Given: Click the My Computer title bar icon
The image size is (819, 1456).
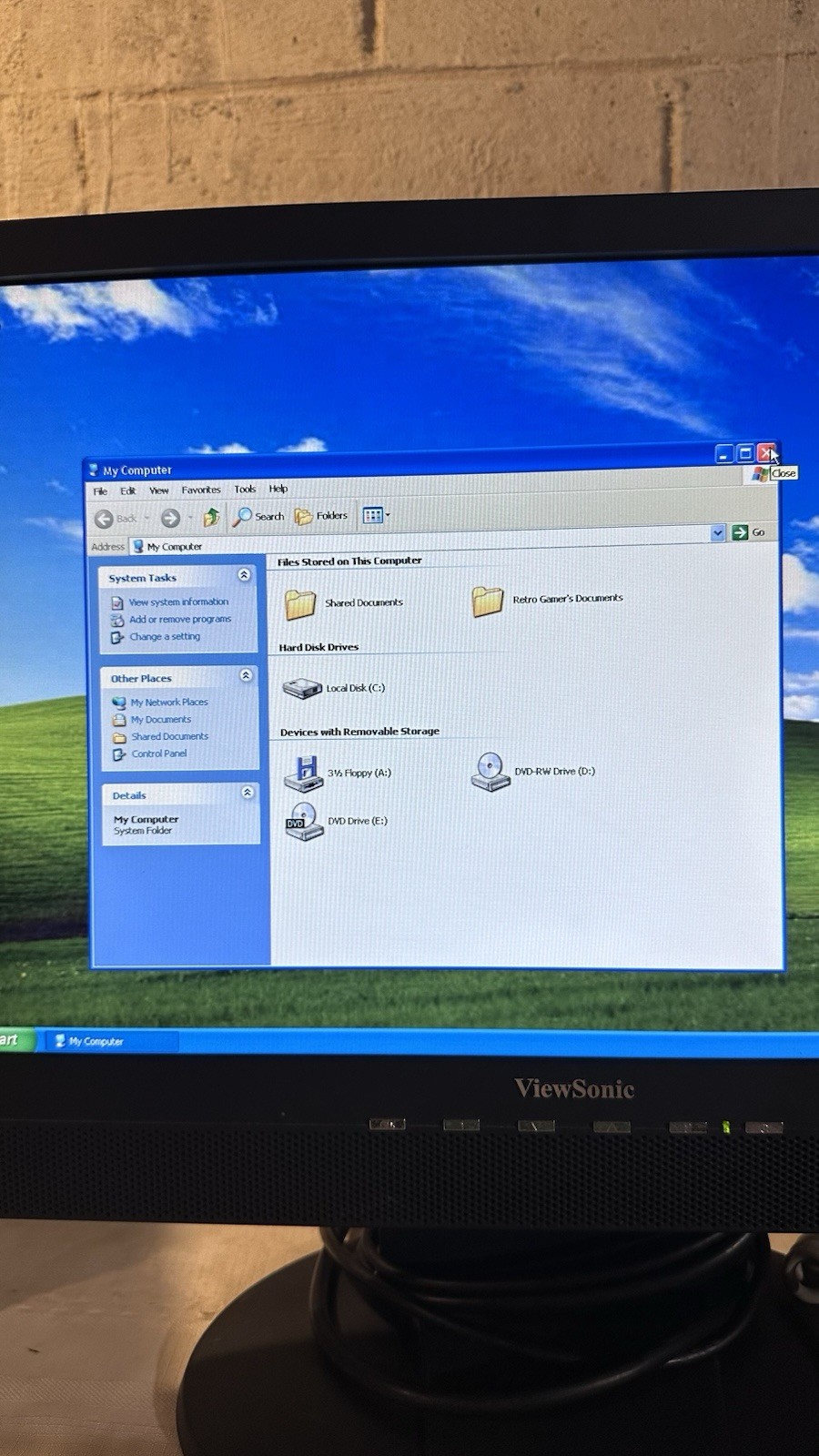Looking at the screenshot, I should (x=92, y=470).
